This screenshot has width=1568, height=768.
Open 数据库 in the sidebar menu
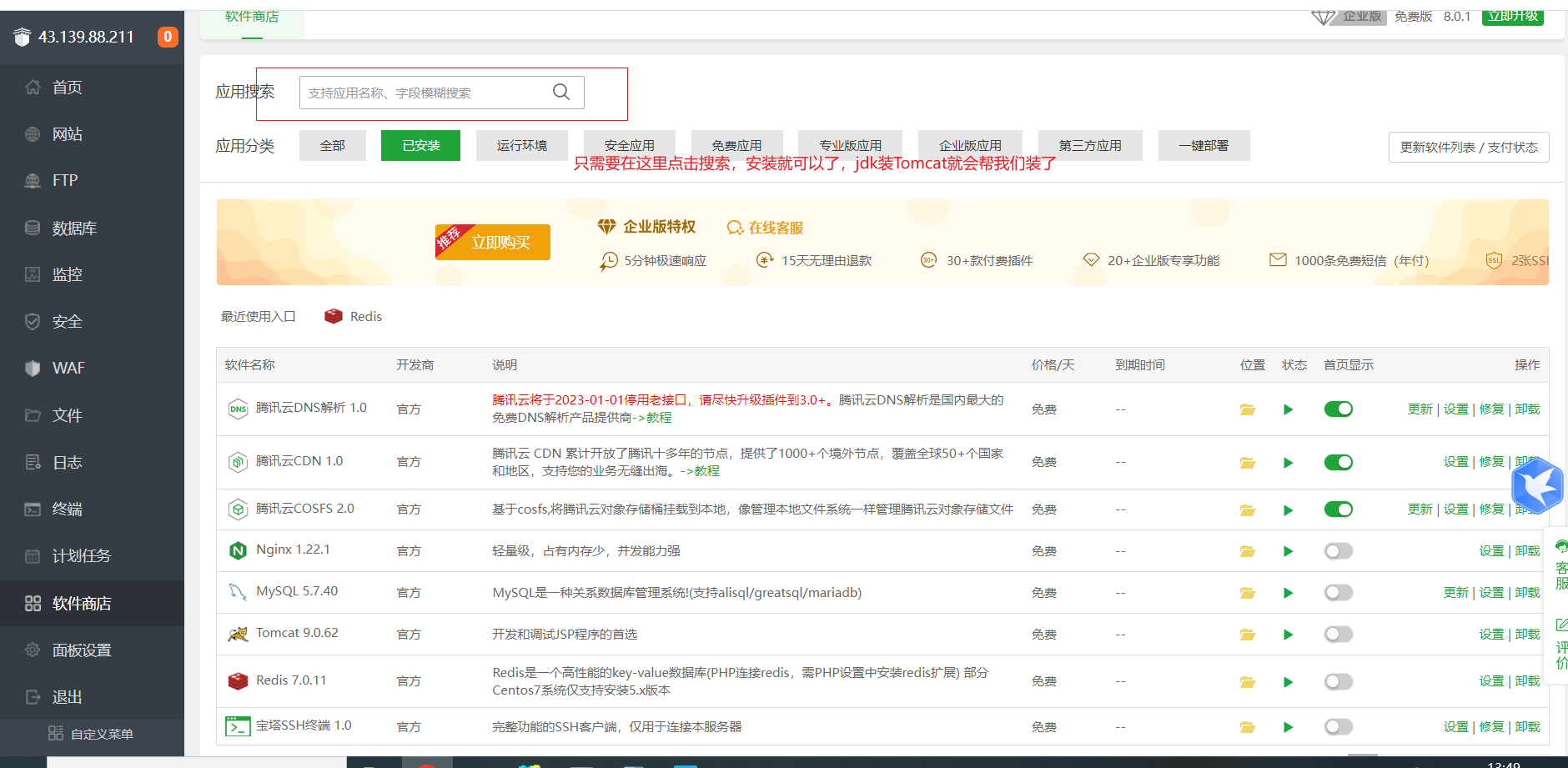pyautogui.click(x=74, y=228)
